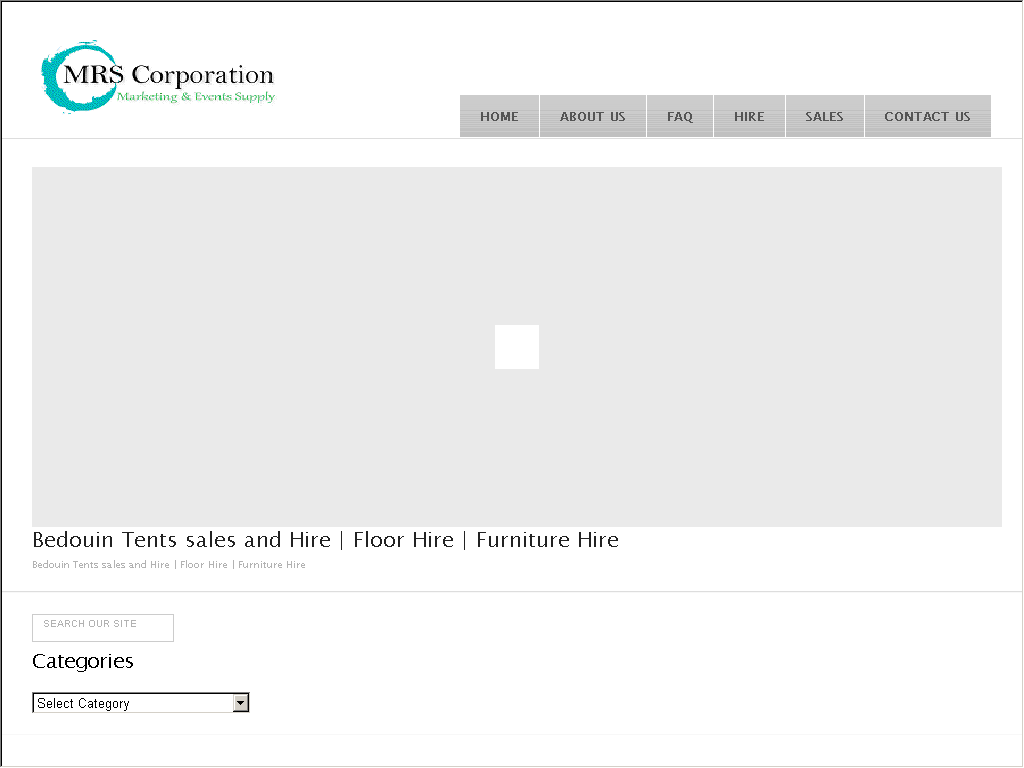Viewport: 1024px width, 768px height.
Task: Focus the Search Our Site field
Action: click(x=103, y=628)
